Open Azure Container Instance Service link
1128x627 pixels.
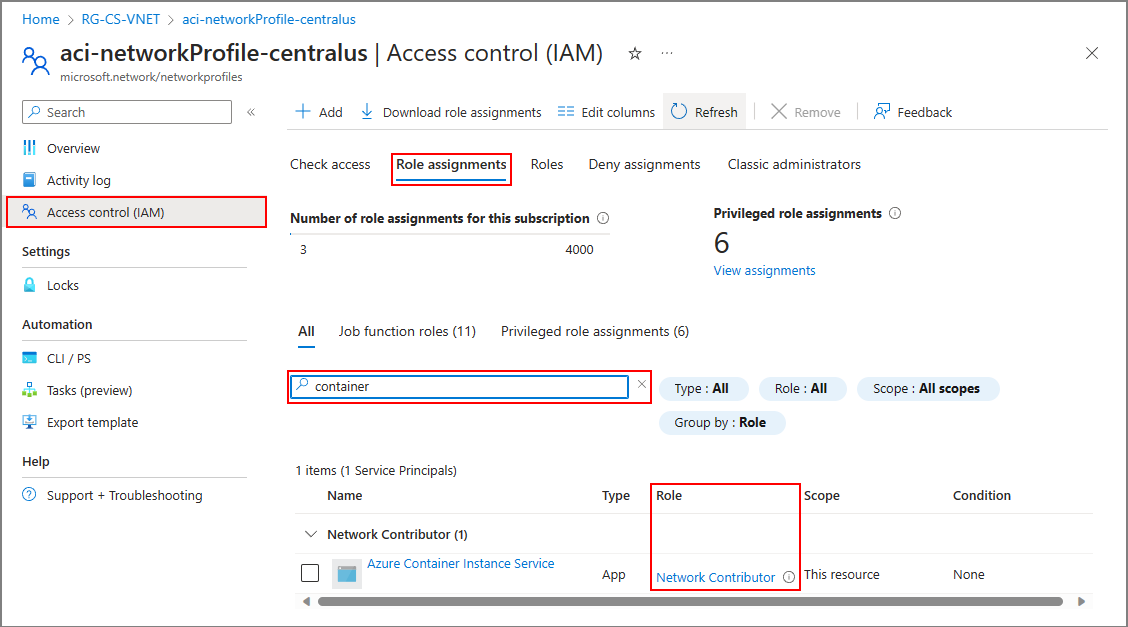[460, 564]
